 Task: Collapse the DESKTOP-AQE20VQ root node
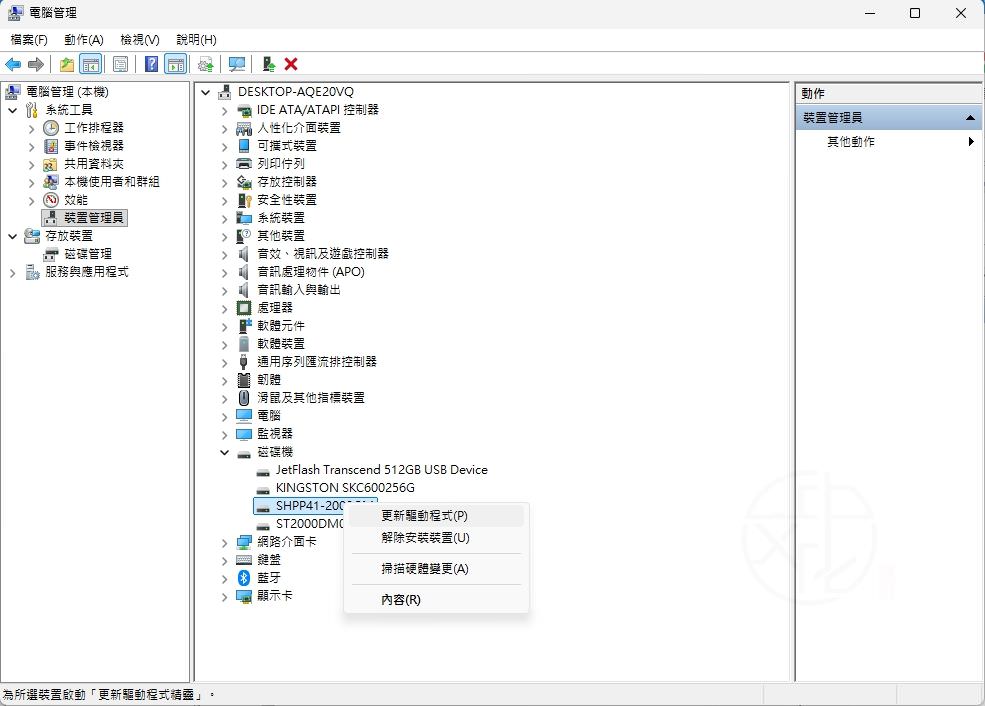205,90
